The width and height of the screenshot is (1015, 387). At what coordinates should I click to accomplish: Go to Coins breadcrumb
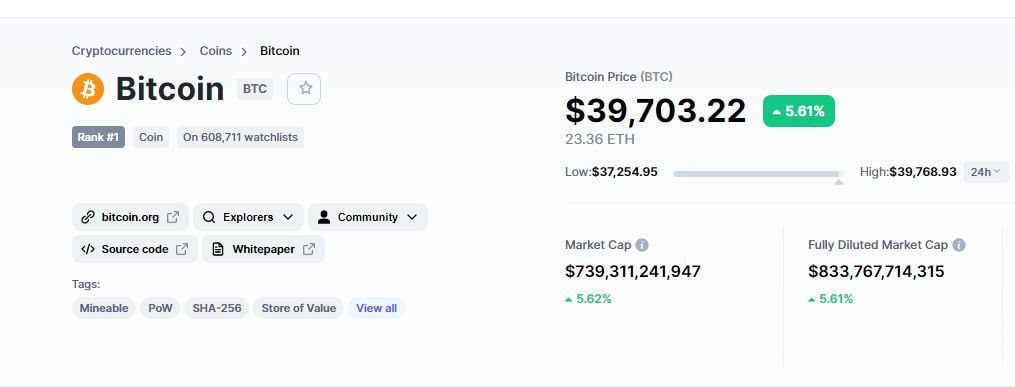click(x=216, y=51)
